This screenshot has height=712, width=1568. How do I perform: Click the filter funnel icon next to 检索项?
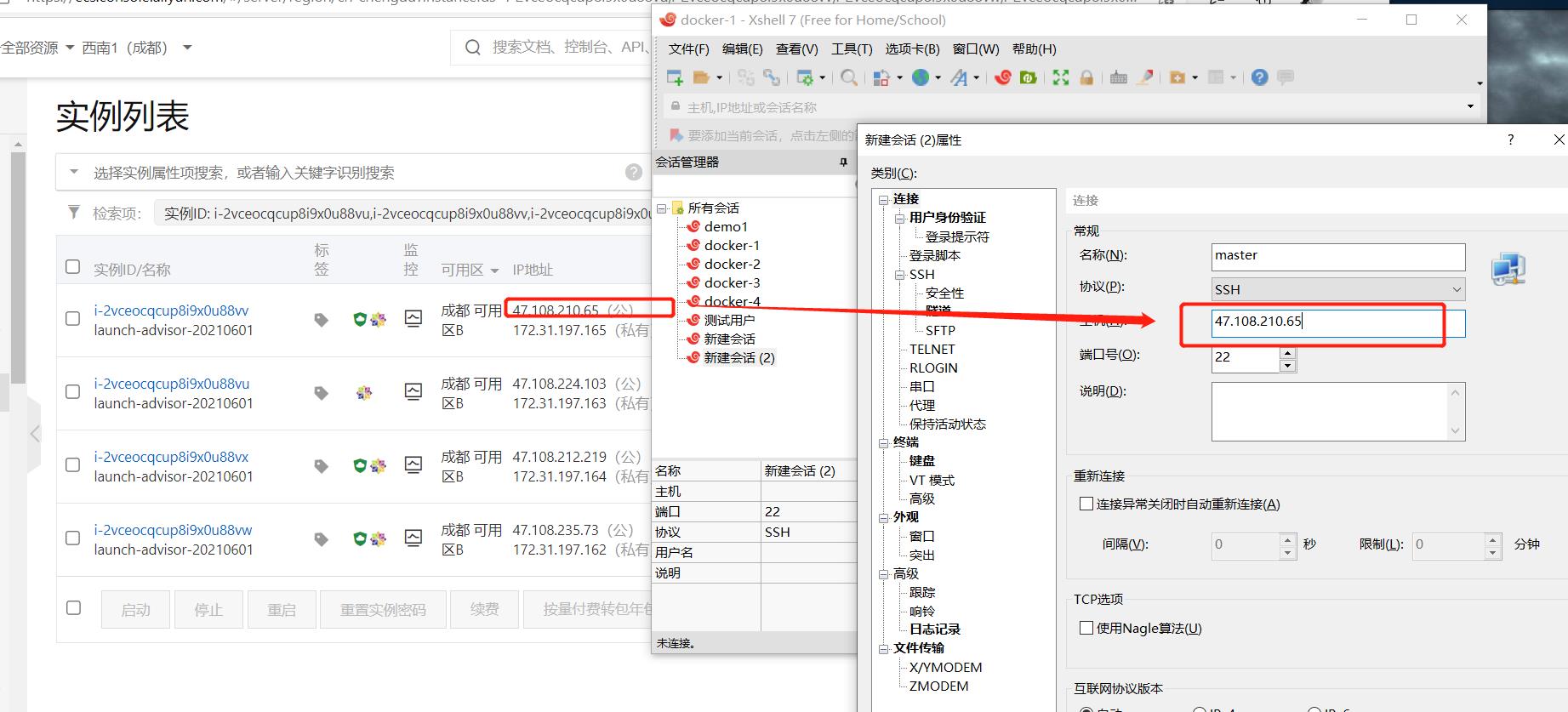tap(74, 212)
